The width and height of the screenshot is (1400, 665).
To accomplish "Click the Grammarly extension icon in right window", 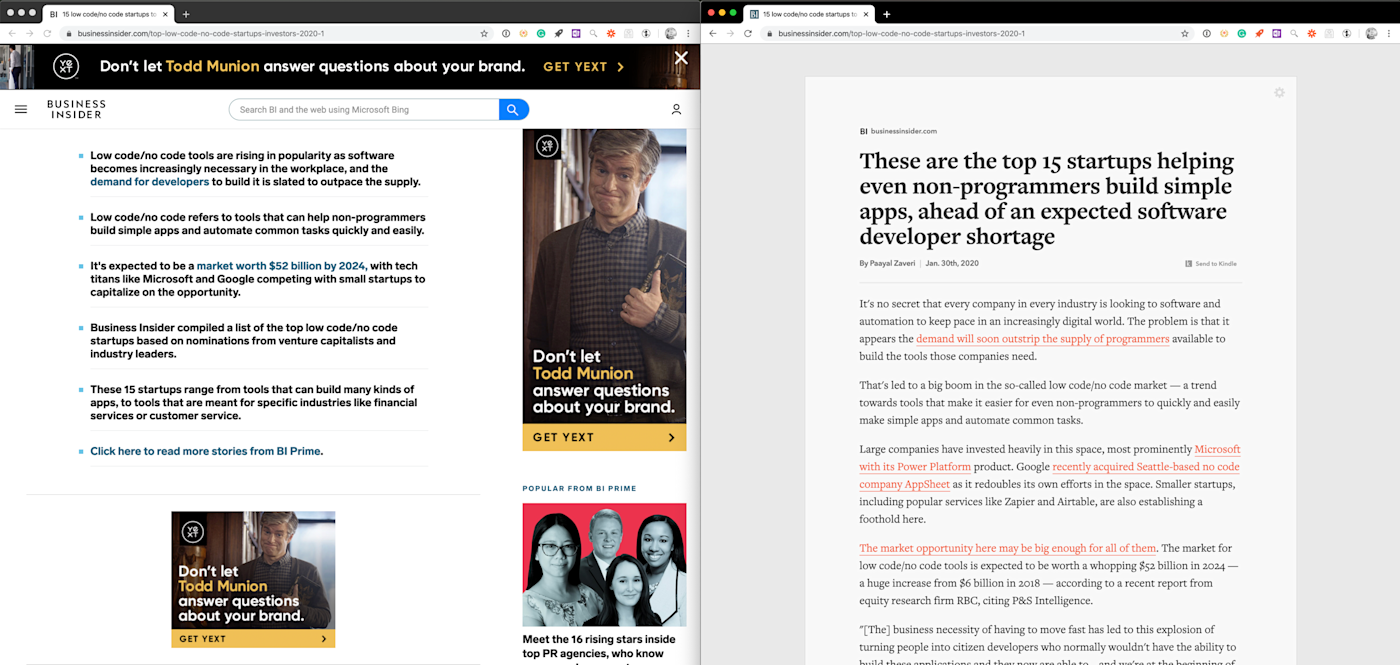I will click(x=1241, y=33).
